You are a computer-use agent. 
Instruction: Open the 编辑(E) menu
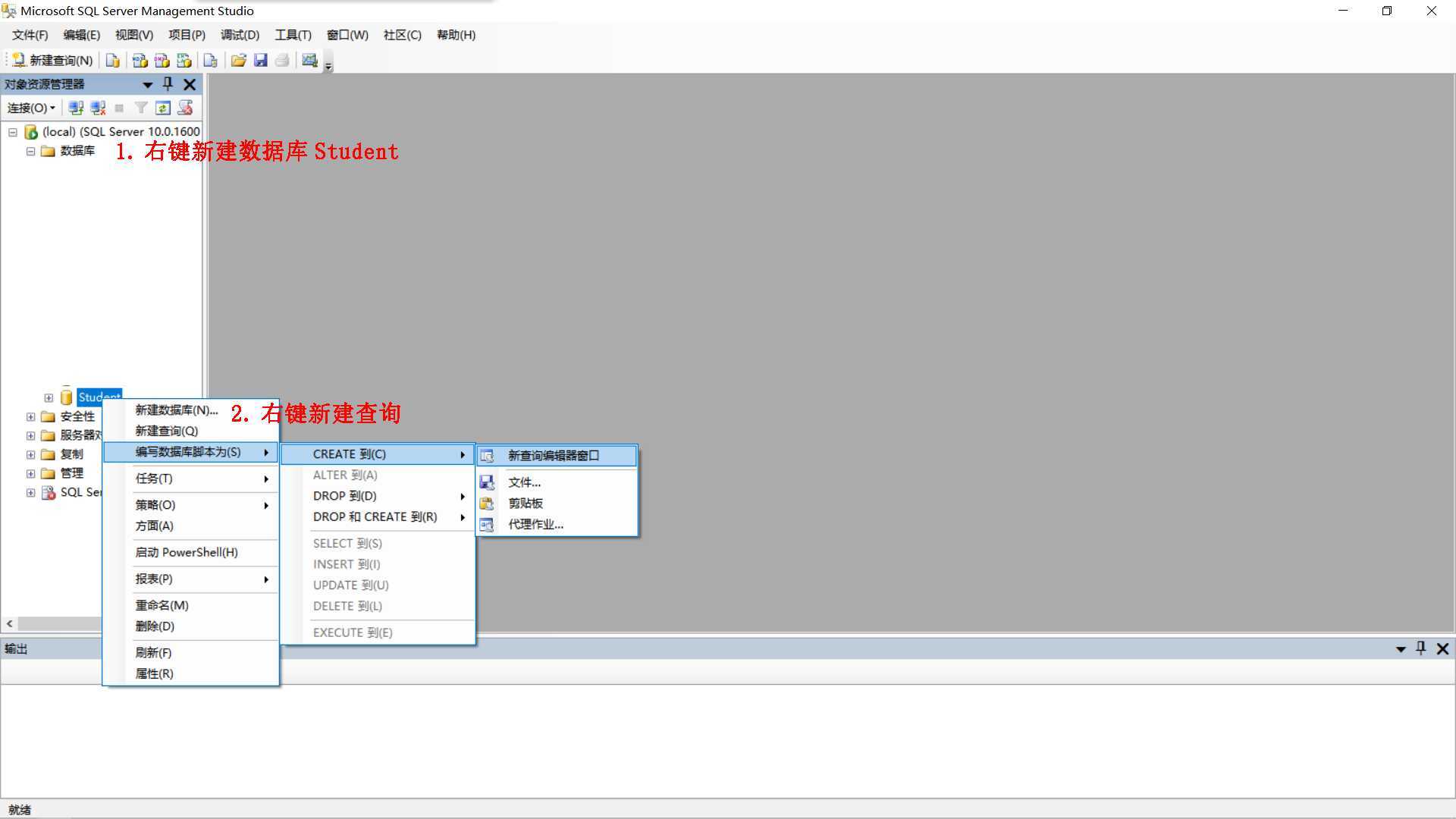click(81, 35)
